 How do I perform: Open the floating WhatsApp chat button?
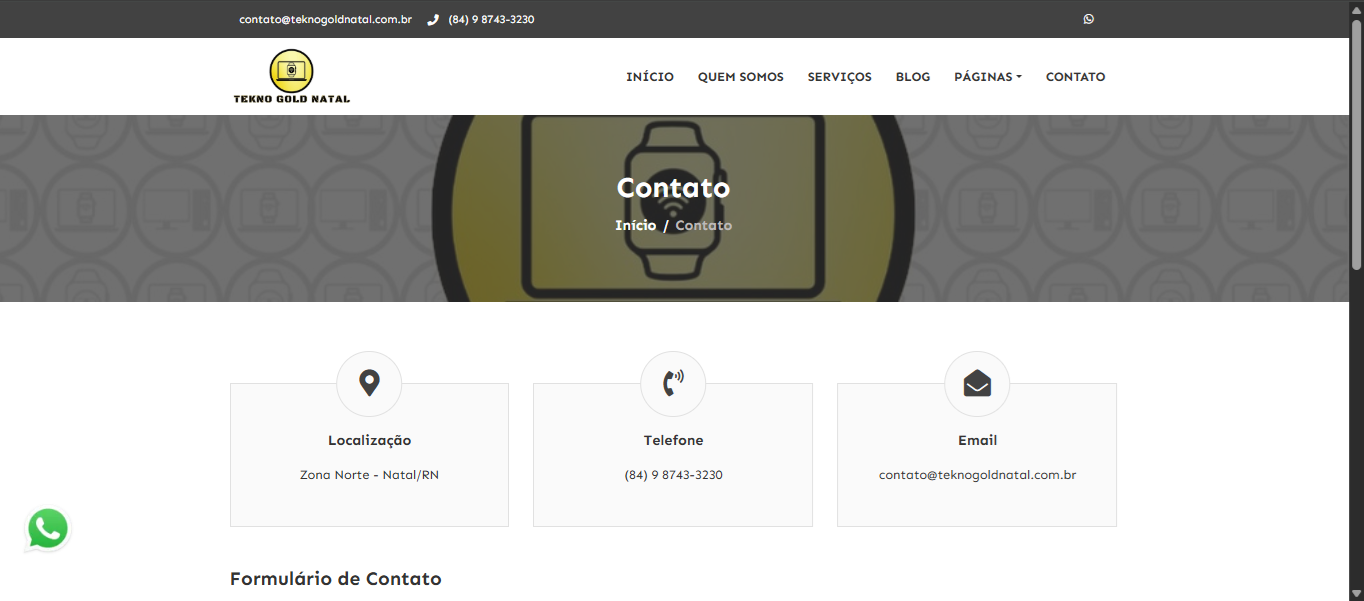point(48,529)
